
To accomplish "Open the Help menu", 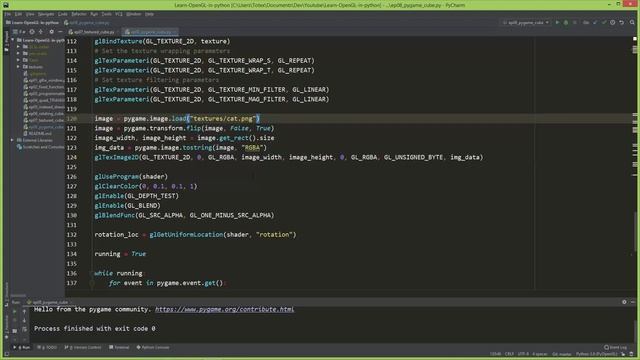I will click(149, 14).
